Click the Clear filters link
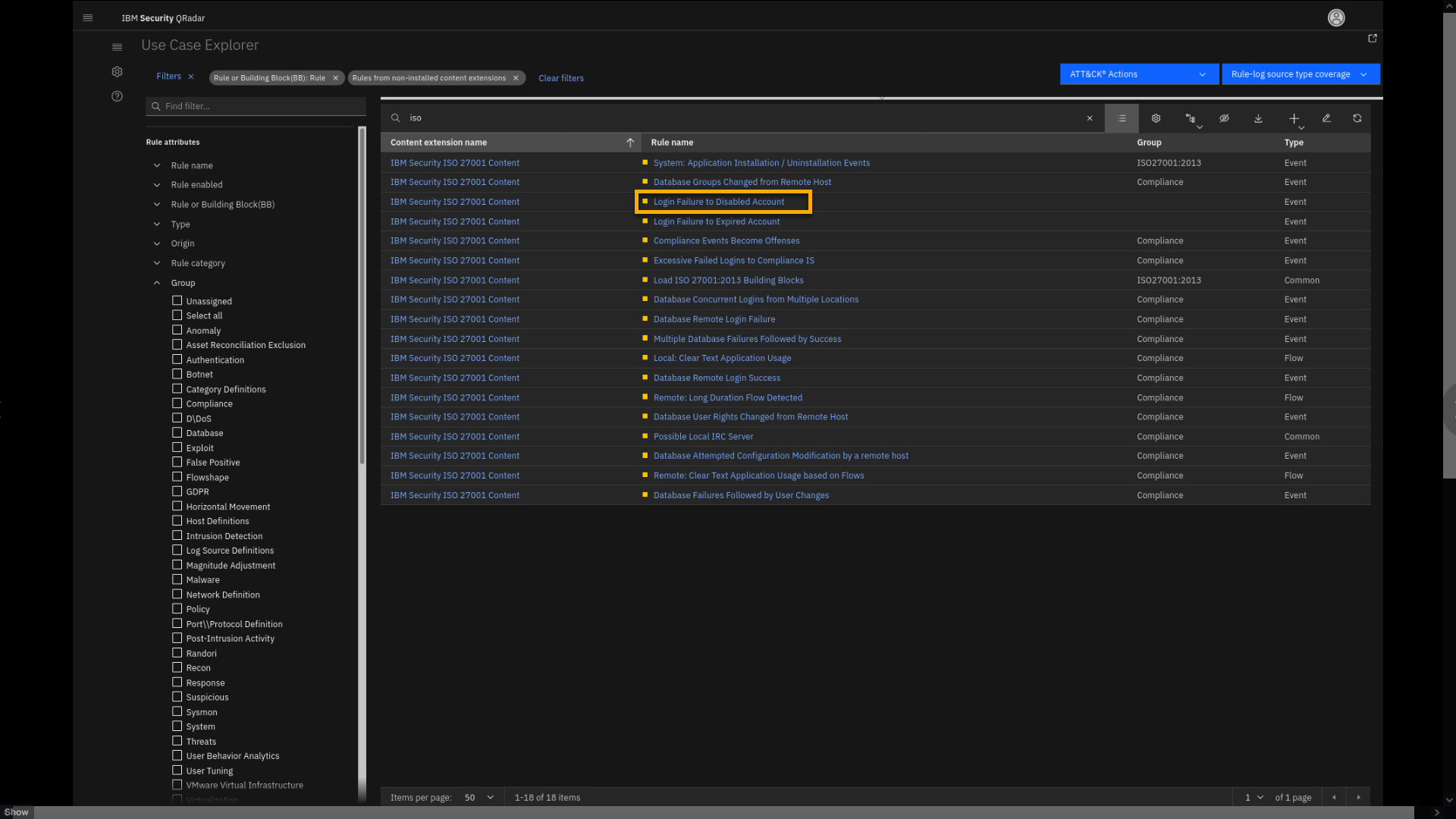 click(x=560, y=78)
